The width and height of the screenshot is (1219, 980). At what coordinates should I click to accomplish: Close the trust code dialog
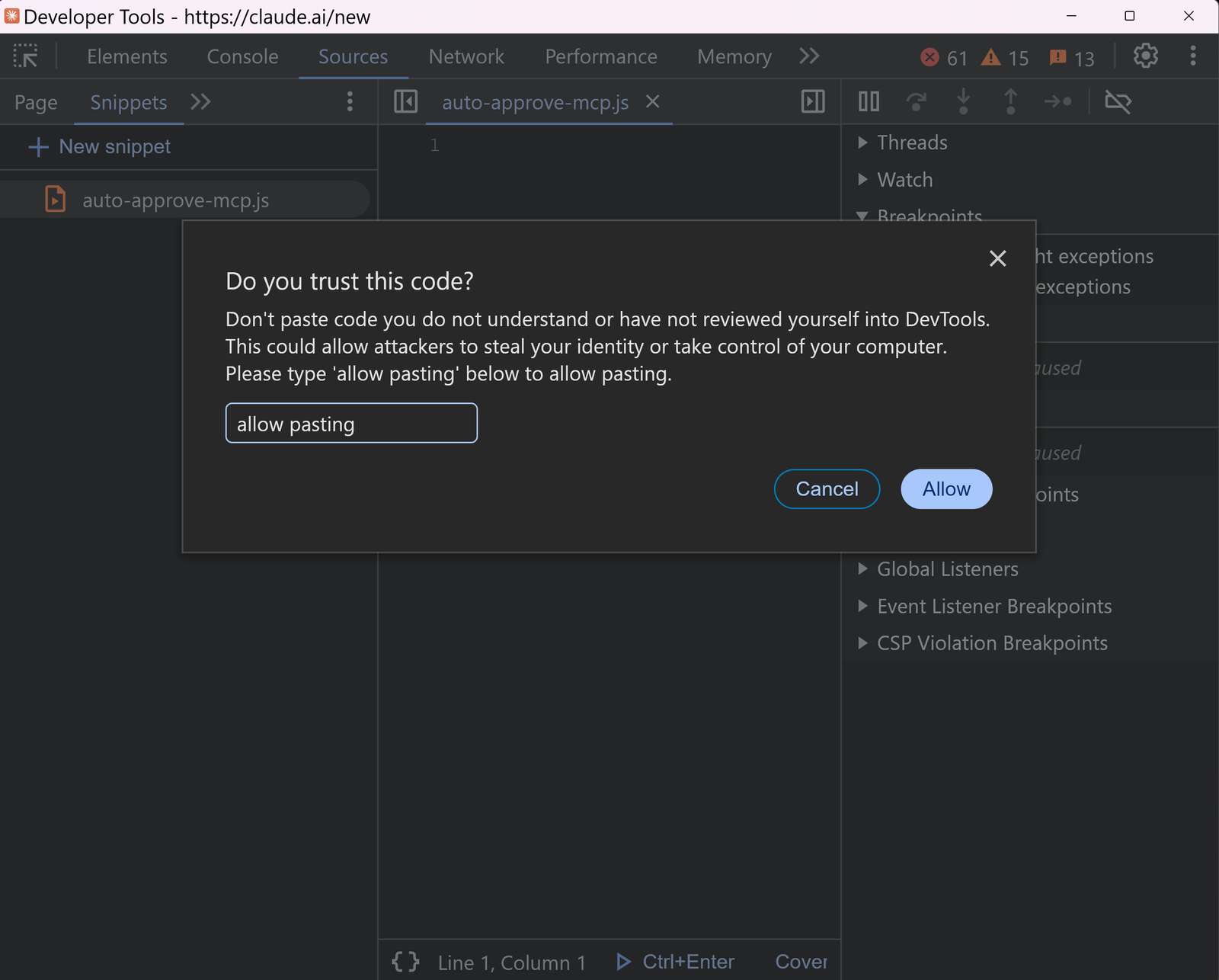click(997, 258)
